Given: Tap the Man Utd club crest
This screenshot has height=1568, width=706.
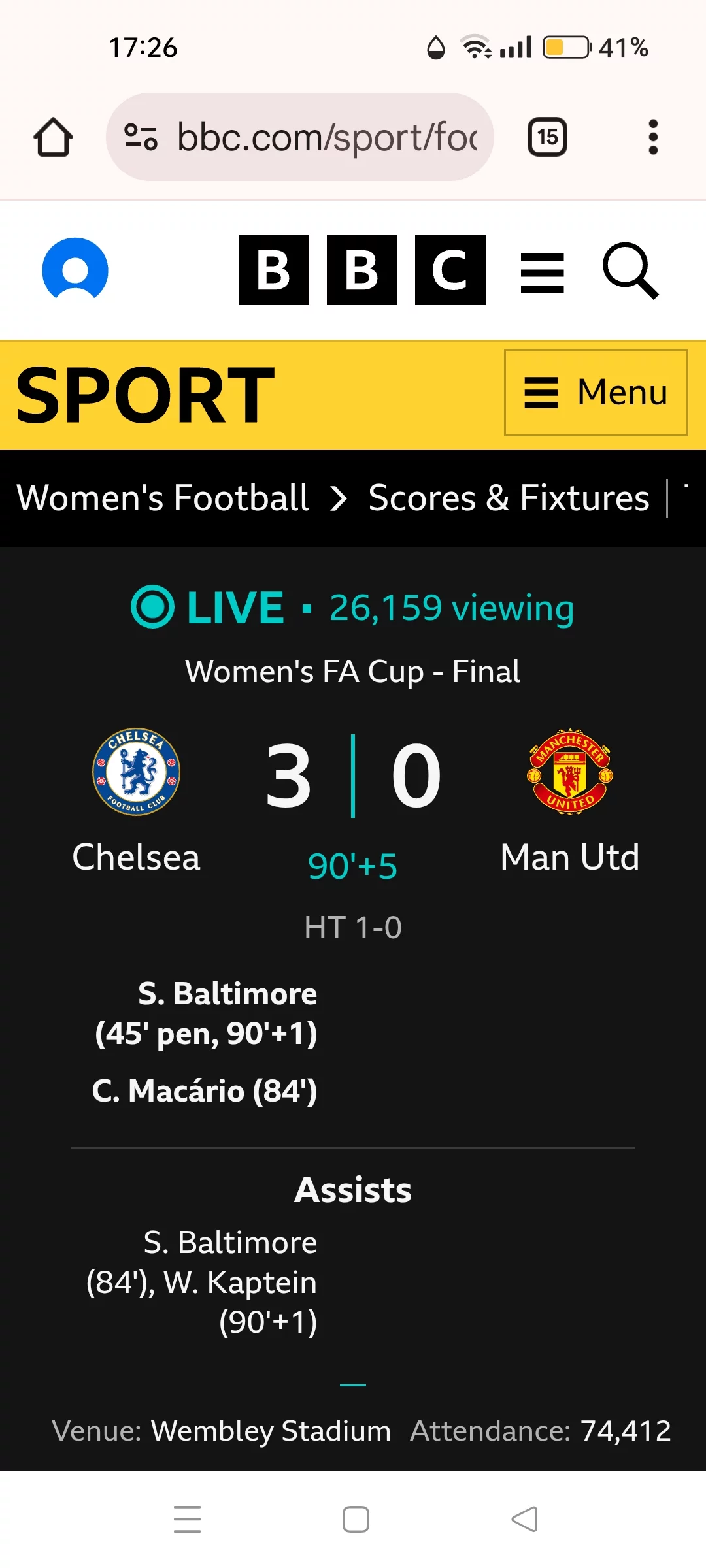Looking at the screenshot, I should pyautogui.click(x=570, y=772).
